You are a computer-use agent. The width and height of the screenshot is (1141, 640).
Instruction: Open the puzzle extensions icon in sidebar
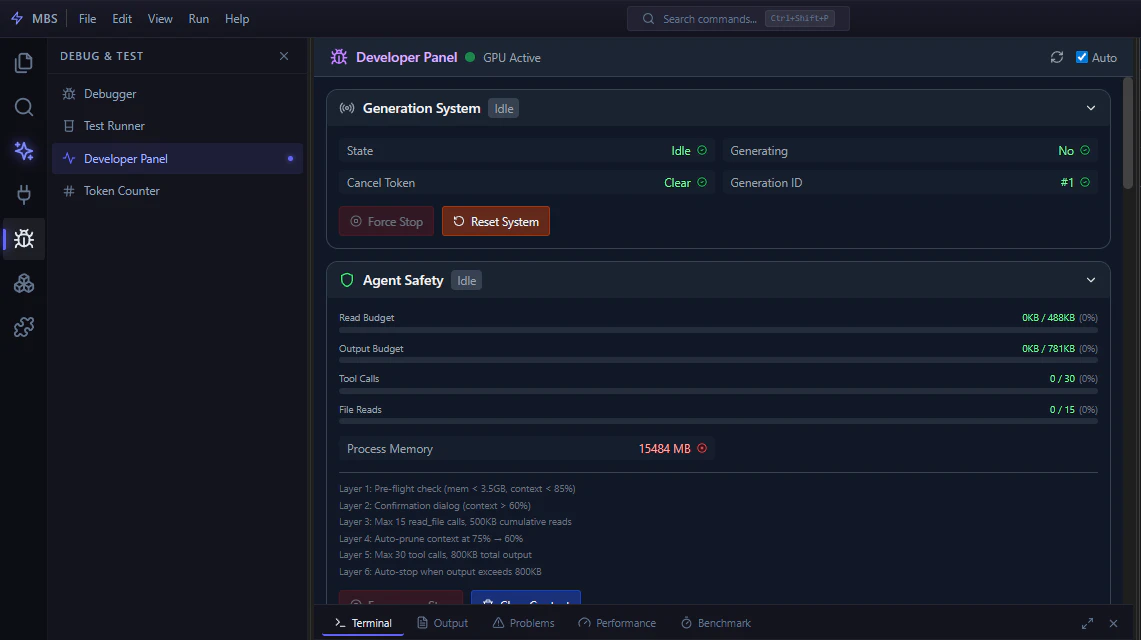[x=23, y=327]
